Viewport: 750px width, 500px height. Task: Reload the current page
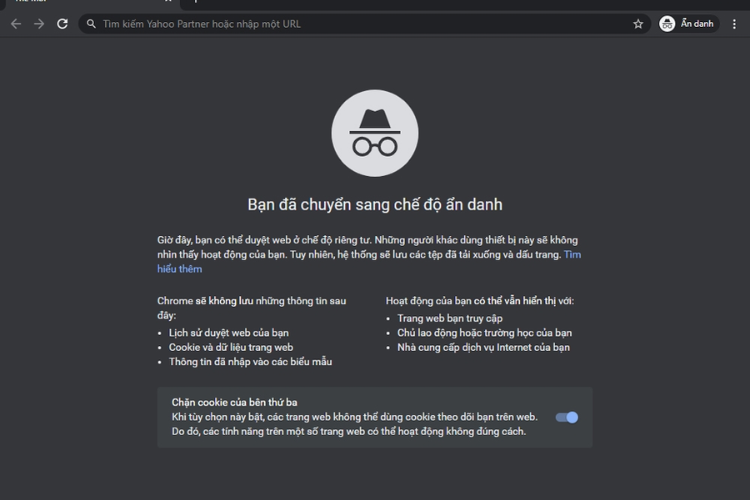pyautogui.click(x=62, y=24)
